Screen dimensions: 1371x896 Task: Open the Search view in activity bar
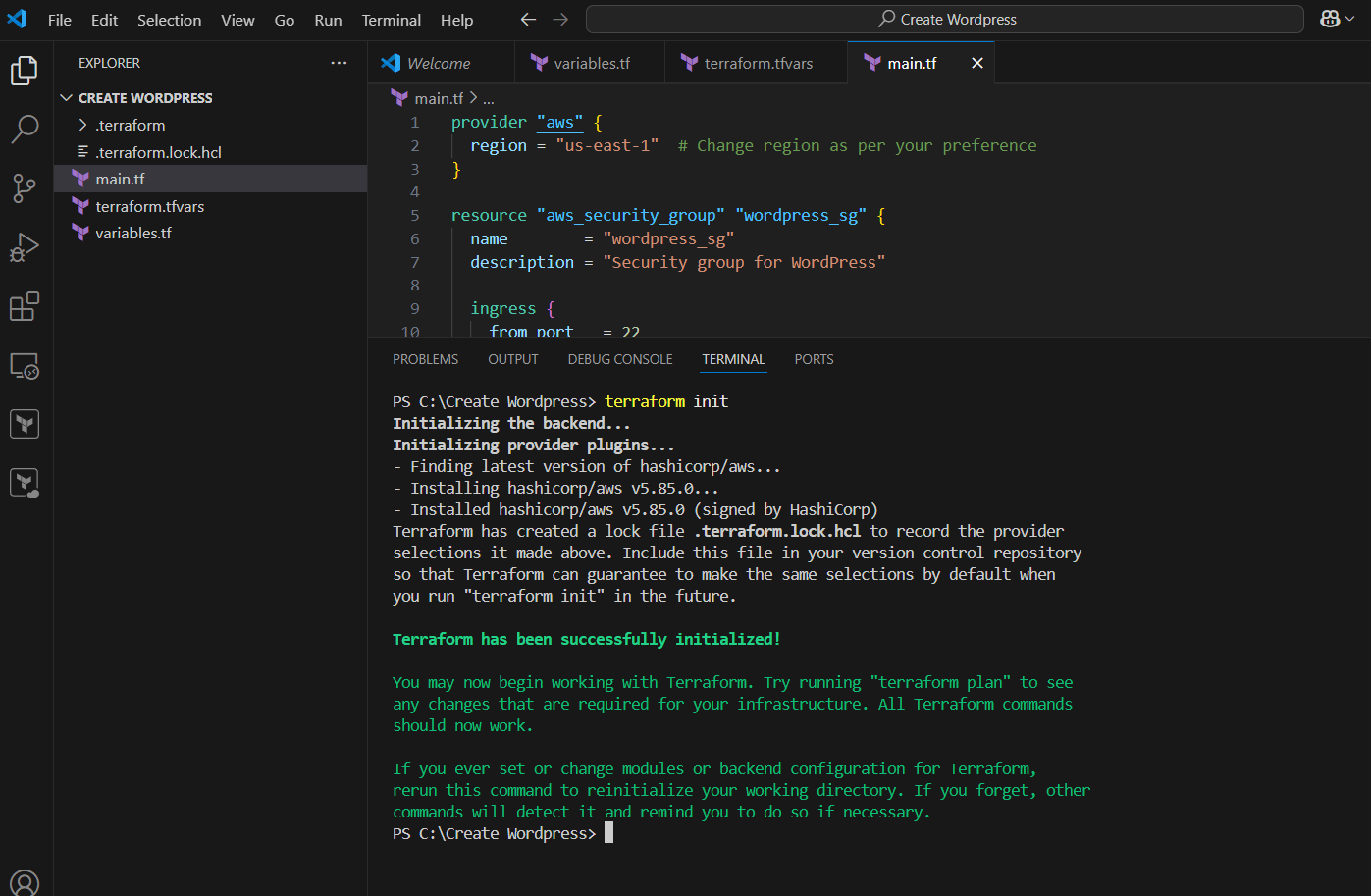25,129
